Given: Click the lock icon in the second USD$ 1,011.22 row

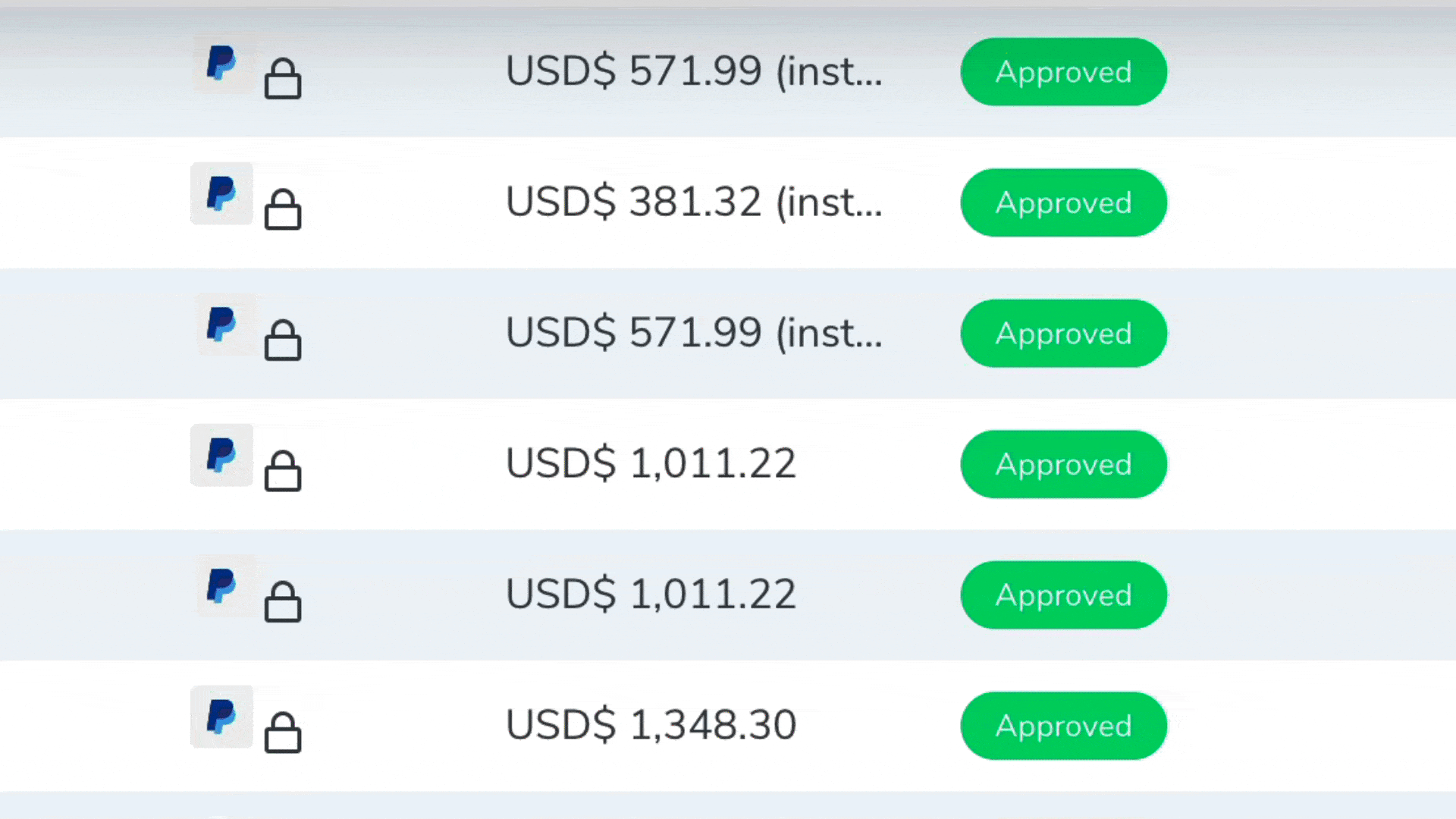Looking at the screenshot, I should (x=283, y=602).
